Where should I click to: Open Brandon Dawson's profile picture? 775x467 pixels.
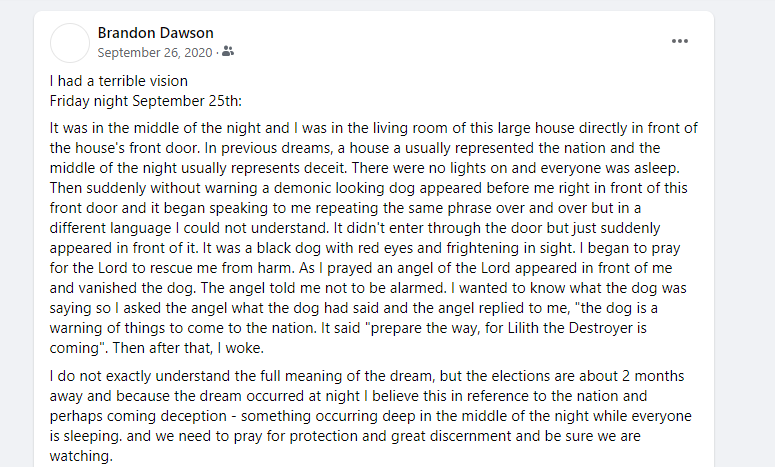click(70, 43)
